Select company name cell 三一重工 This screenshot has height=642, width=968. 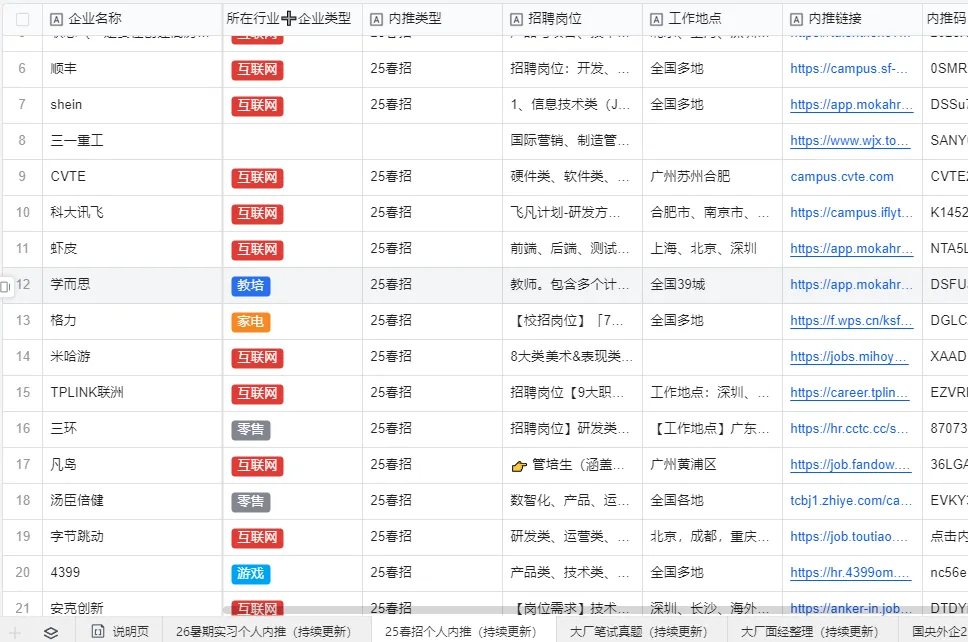click(132, 141)
